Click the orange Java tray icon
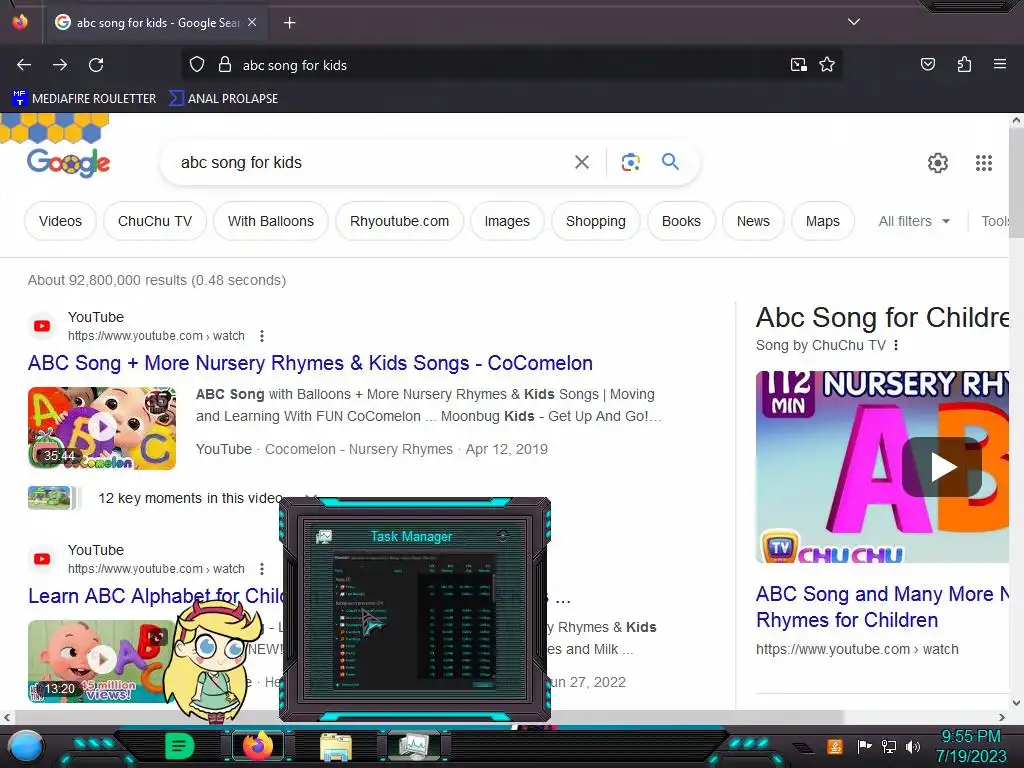Screen dimensions: 1024x768 click(x=835, y=746)
